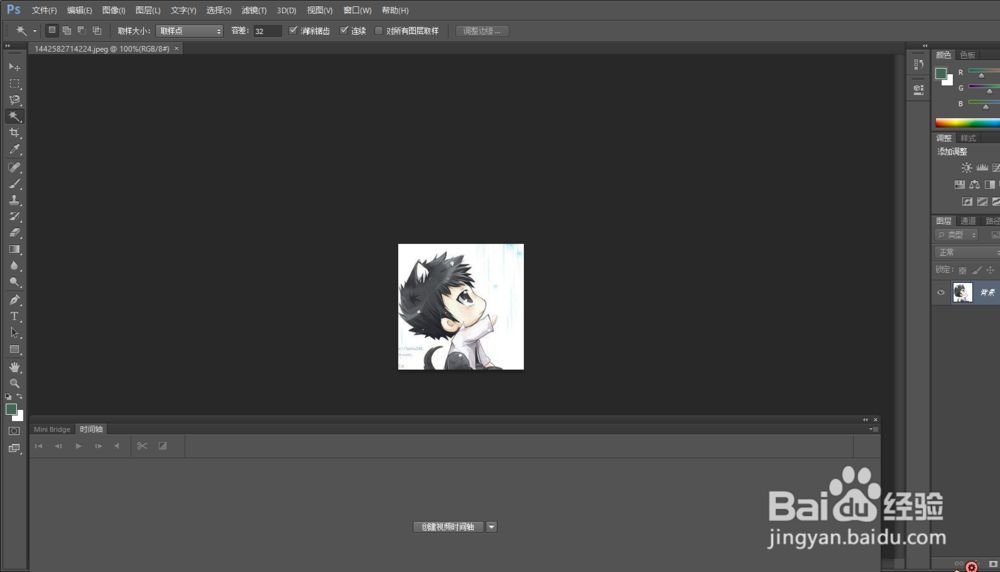
Task: Enable sample all layers checkbox (对所有图层取样)
Action: coord(379,31)
